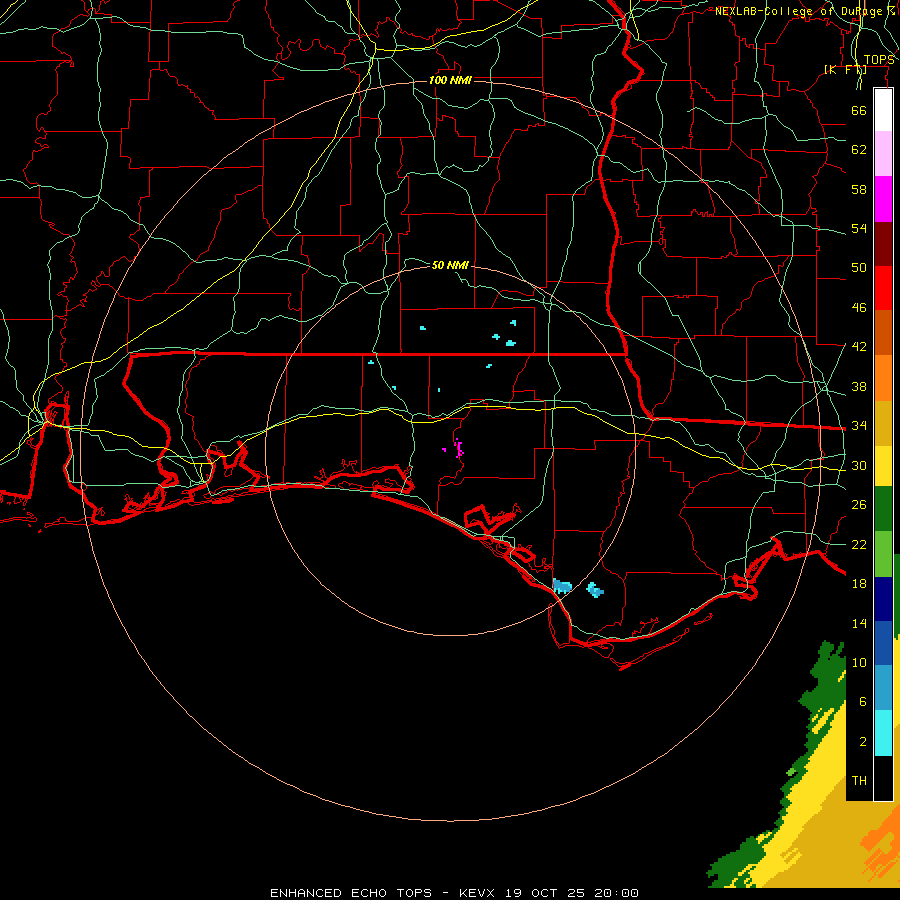Click the black TH threshold swatch
This screenshot has width=900, height=900.
[x=883, y=778]
